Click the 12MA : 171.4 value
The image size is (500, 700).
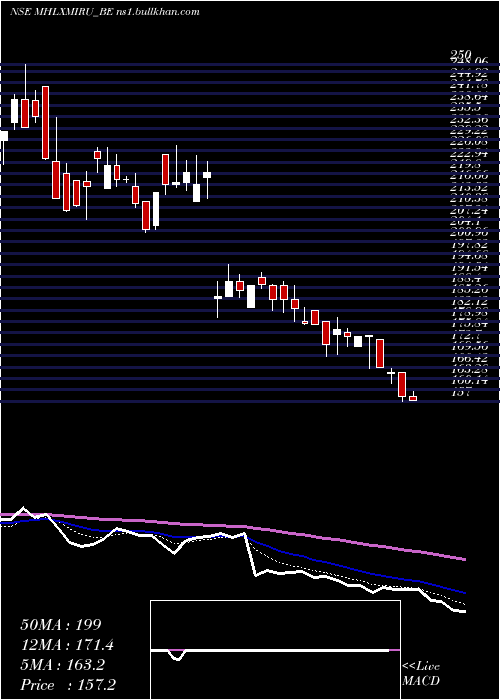pos(67,645)
